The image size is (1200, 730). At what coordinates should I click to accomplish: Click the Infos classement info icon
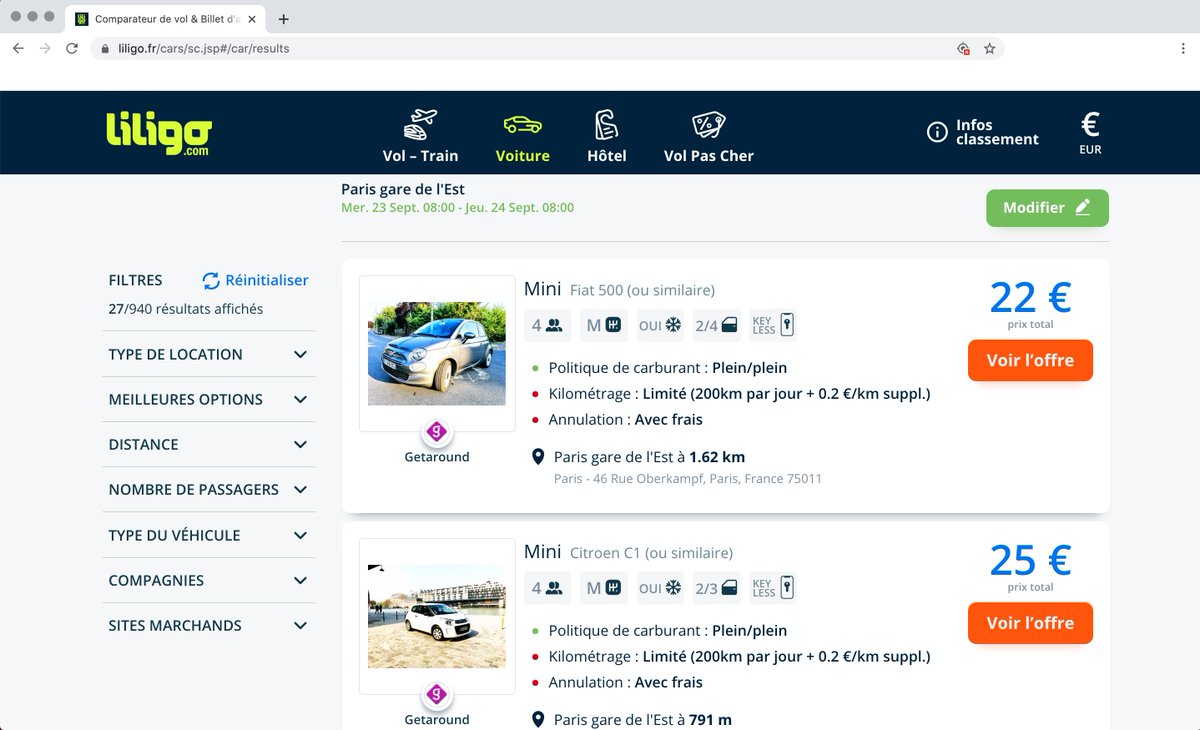(937, 132)
